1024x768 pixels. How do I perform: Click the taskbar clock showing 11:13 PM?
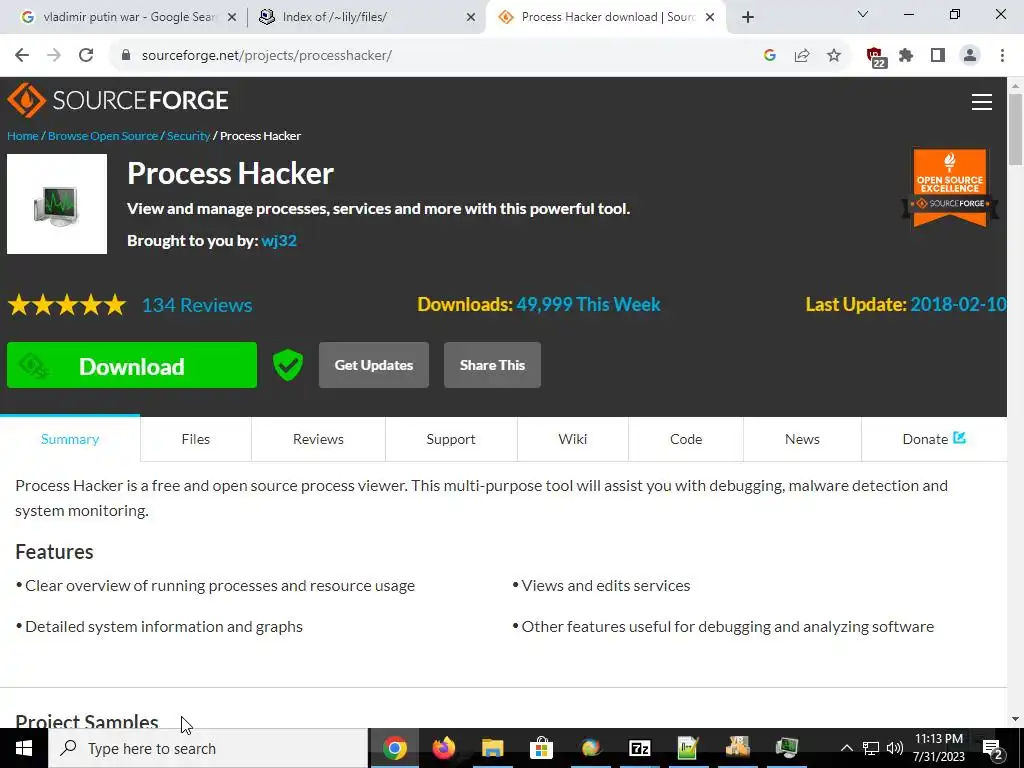(938, 748)
